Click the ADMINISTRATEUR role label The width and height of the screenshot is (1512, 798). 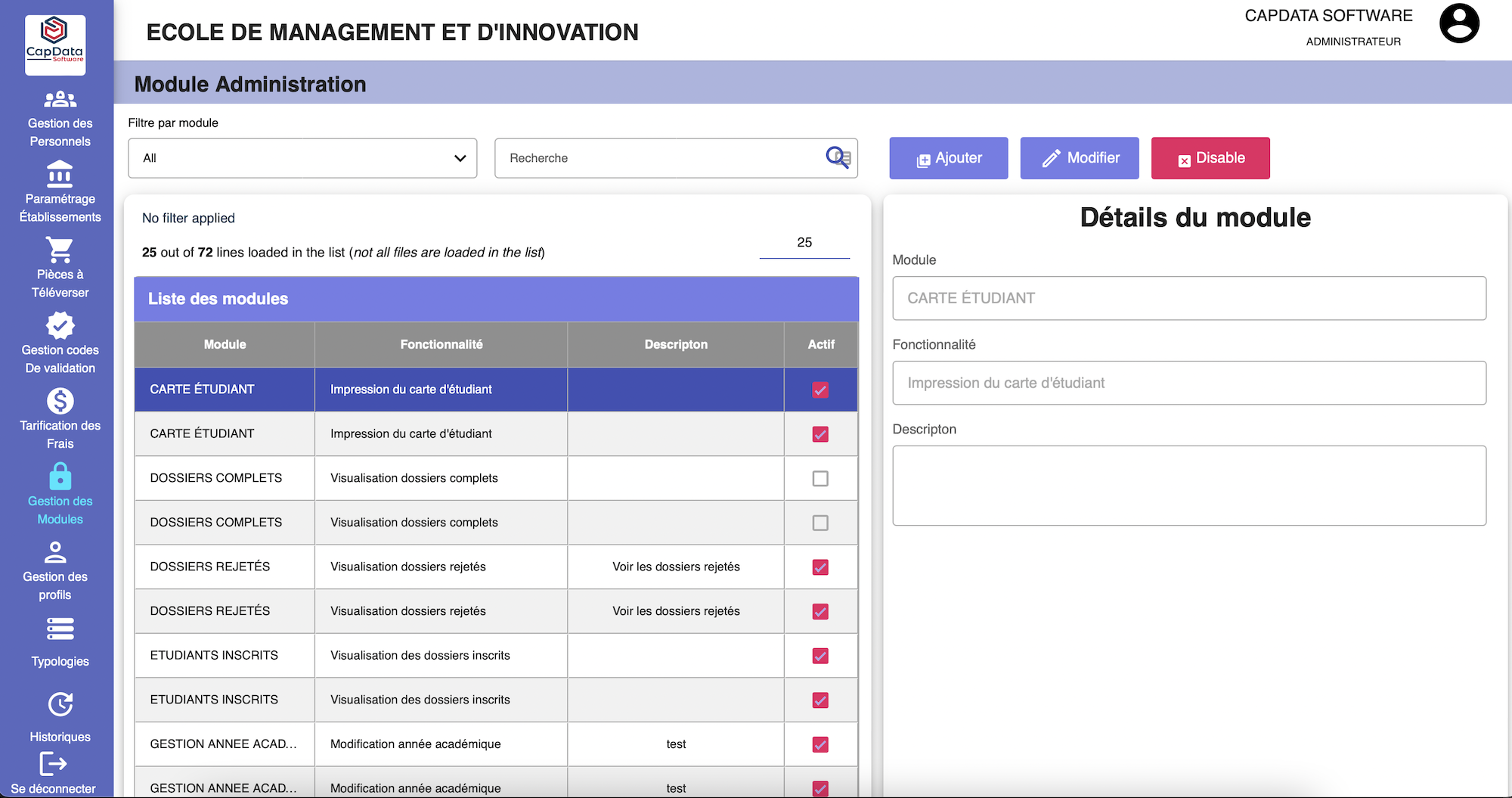coord(1353,42)
